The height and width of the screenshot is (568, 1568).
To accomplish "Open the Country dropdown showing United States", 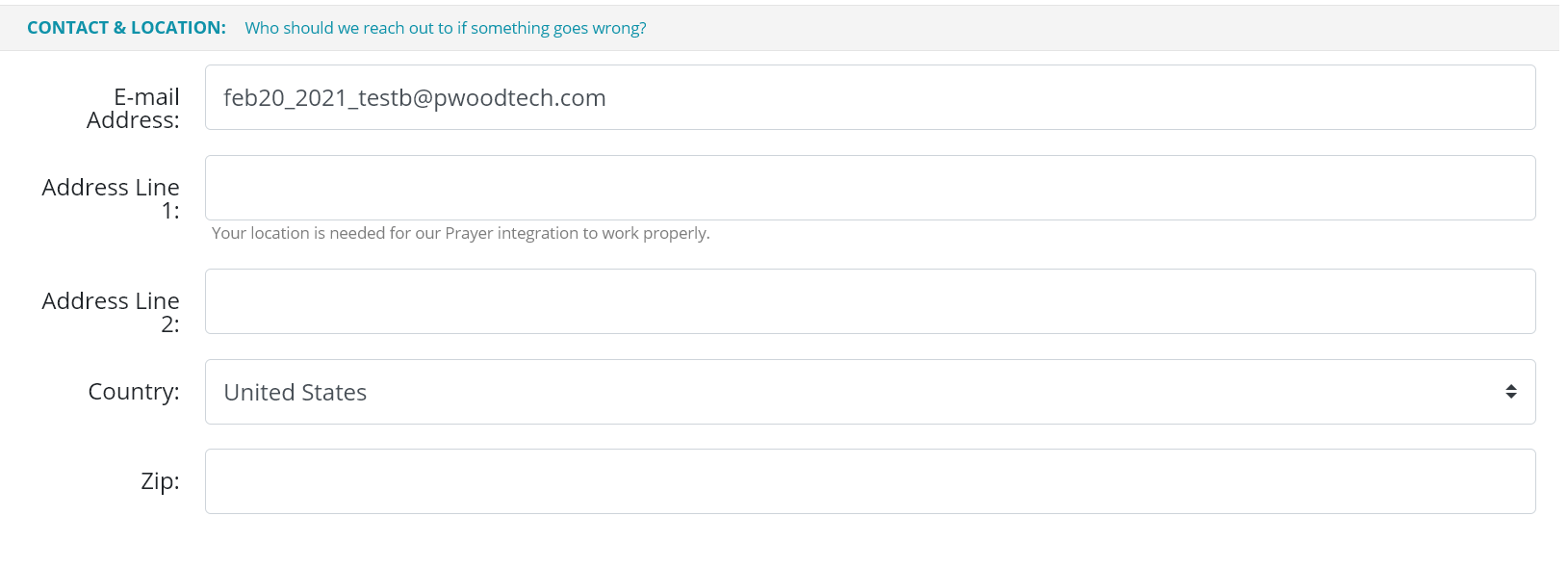I will (869, 392).
